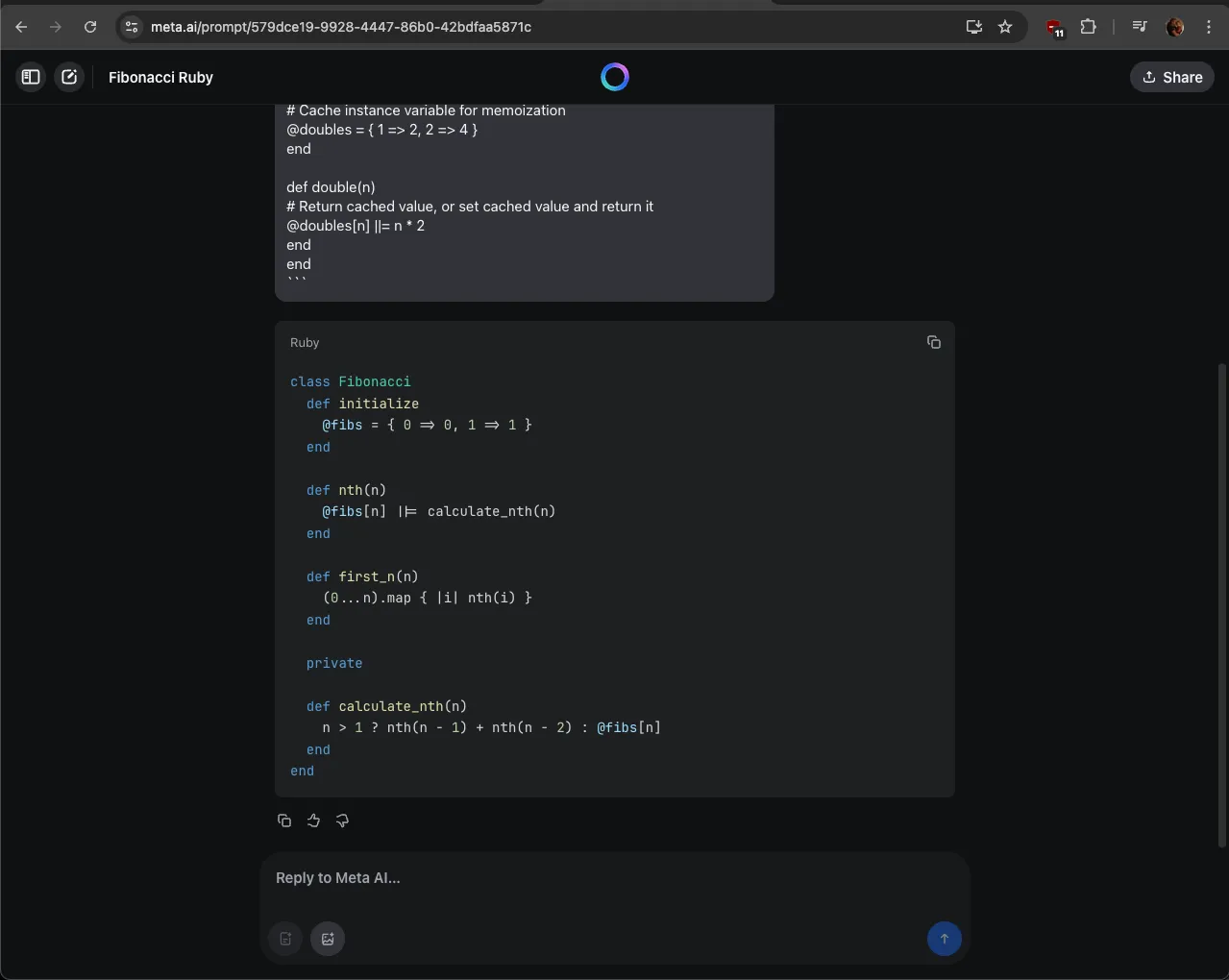Viewport: 1229px width, 980px height.
Task: Click '# Return cached value' comment line
Action: (470, 207)
